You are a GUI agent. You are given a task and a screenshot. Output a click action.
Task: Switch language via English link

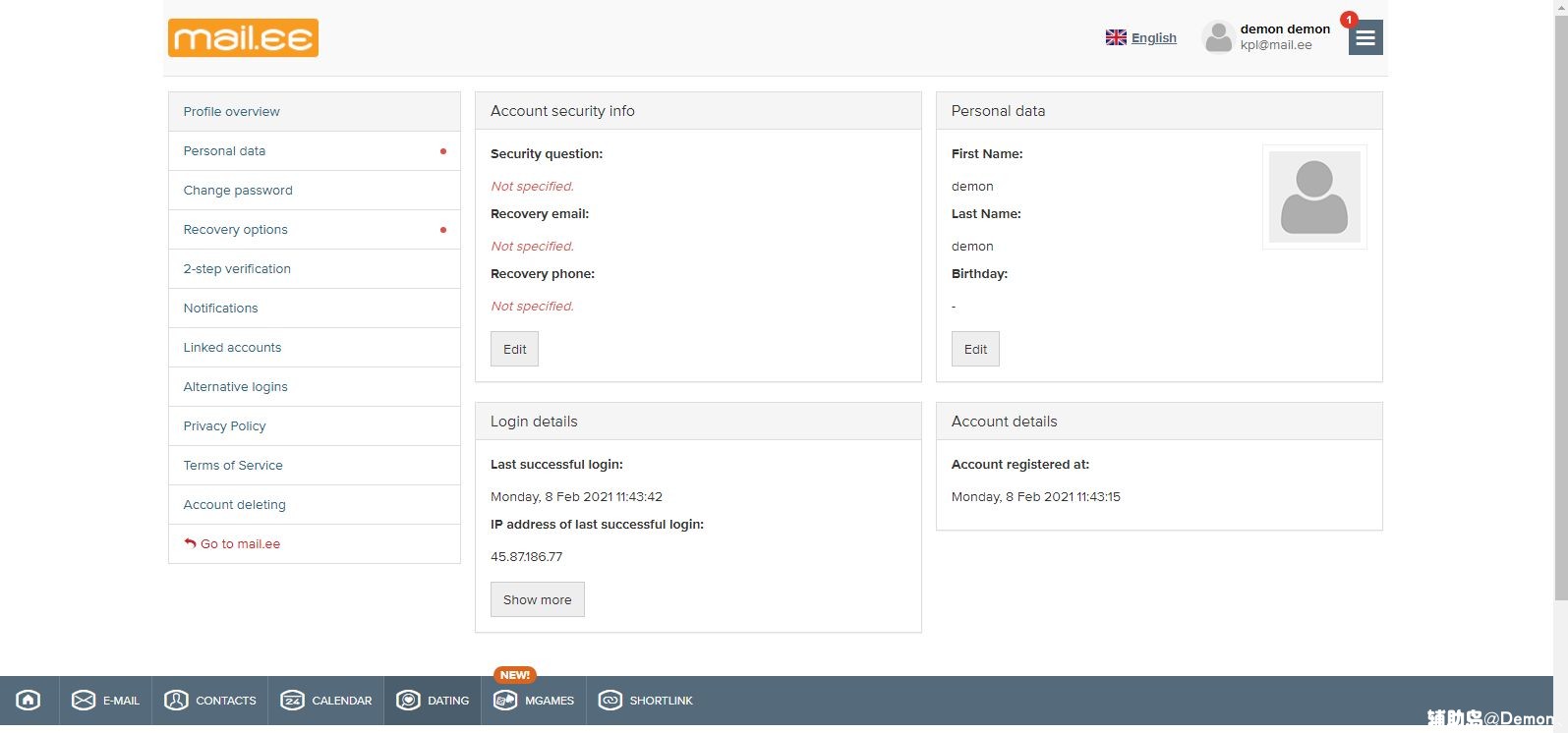[x=1154, y=37]
